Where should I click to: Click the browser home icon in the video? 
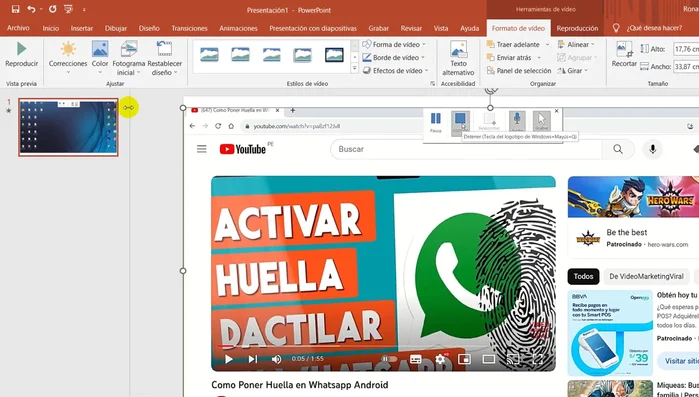pos(231,126)
